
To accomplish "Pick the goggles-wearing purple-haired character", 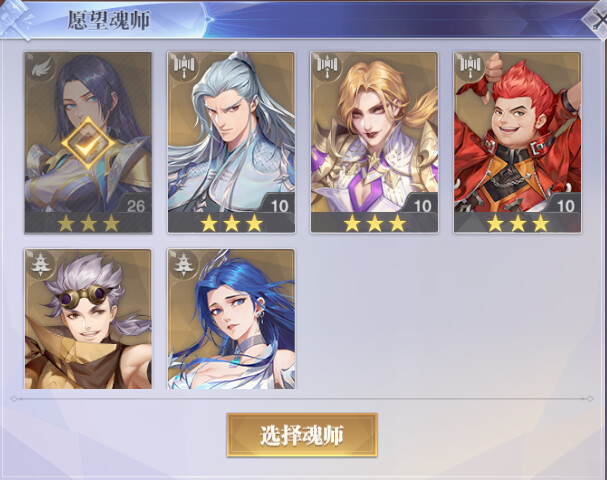I will pyautogui.click(x=88, y=319).
